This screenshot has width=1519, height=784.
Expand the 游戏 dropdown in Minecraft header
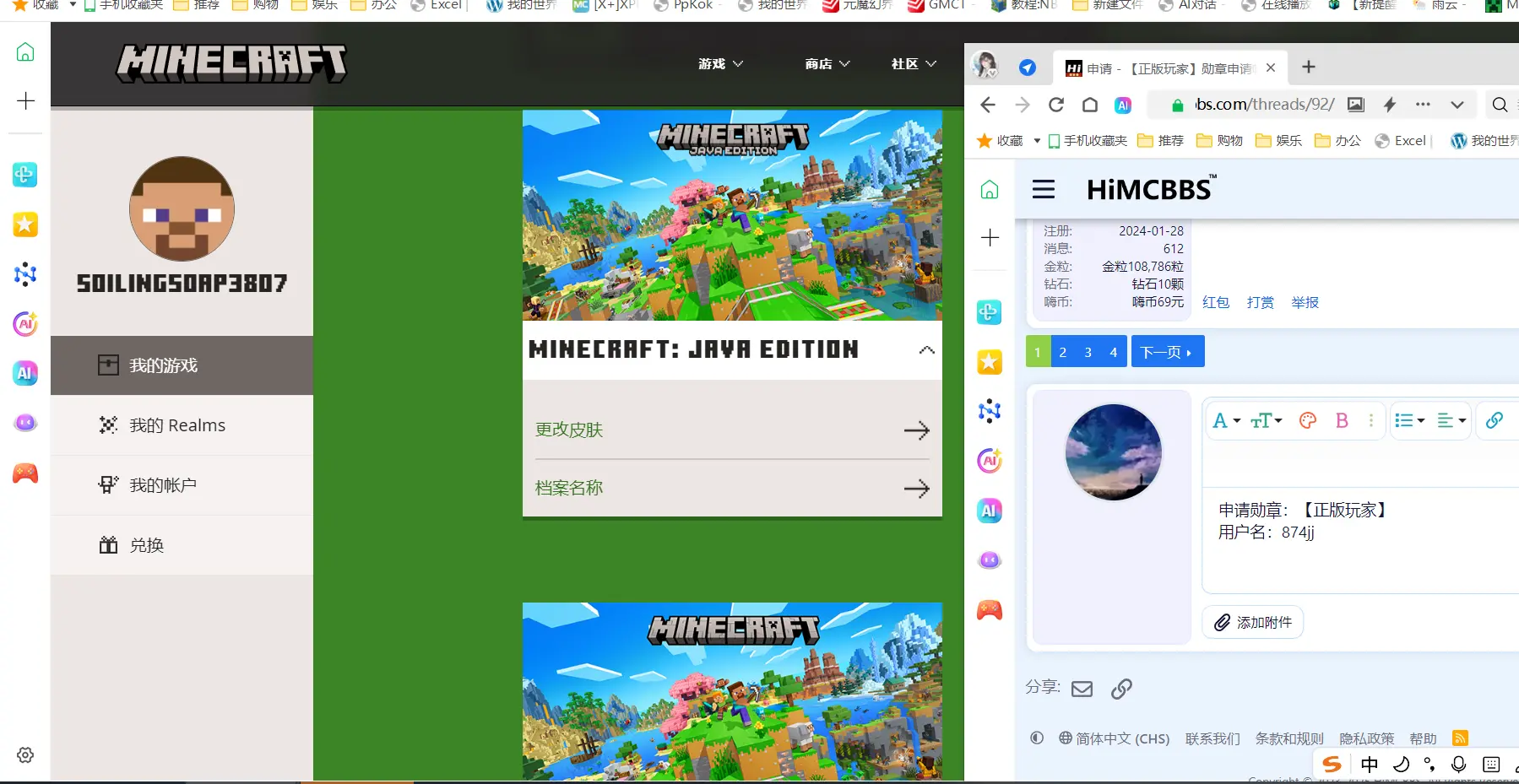tap(720, 64)
